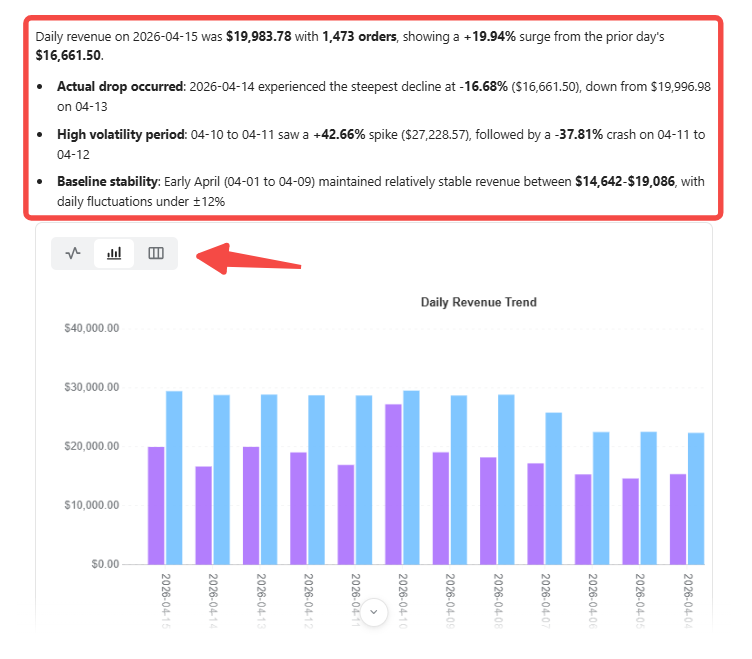
Task: Expand chart with the down chevron button
Action: tap(374, 612)
